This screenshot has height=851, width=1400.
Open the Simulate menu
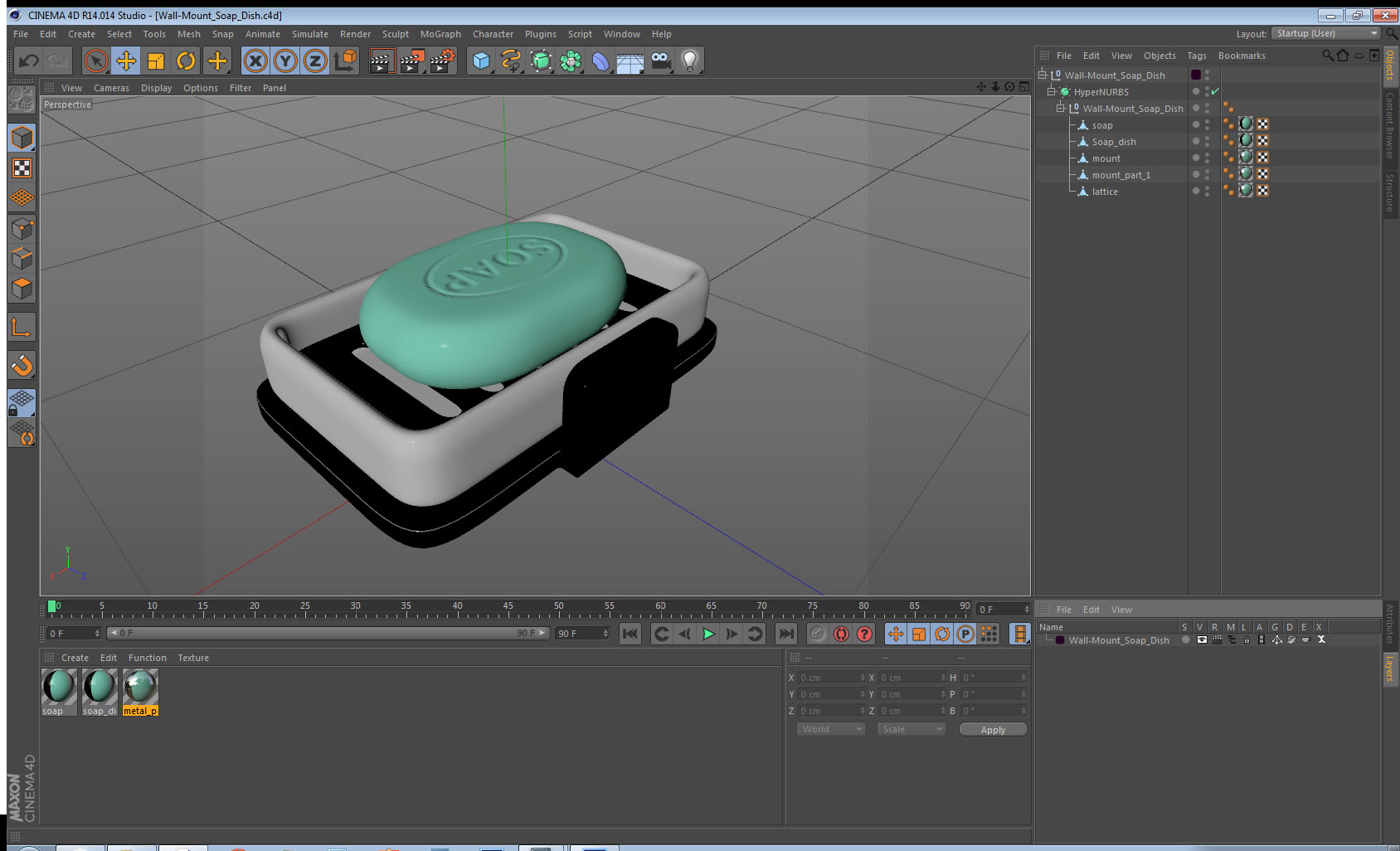click(x=309, y=34)
